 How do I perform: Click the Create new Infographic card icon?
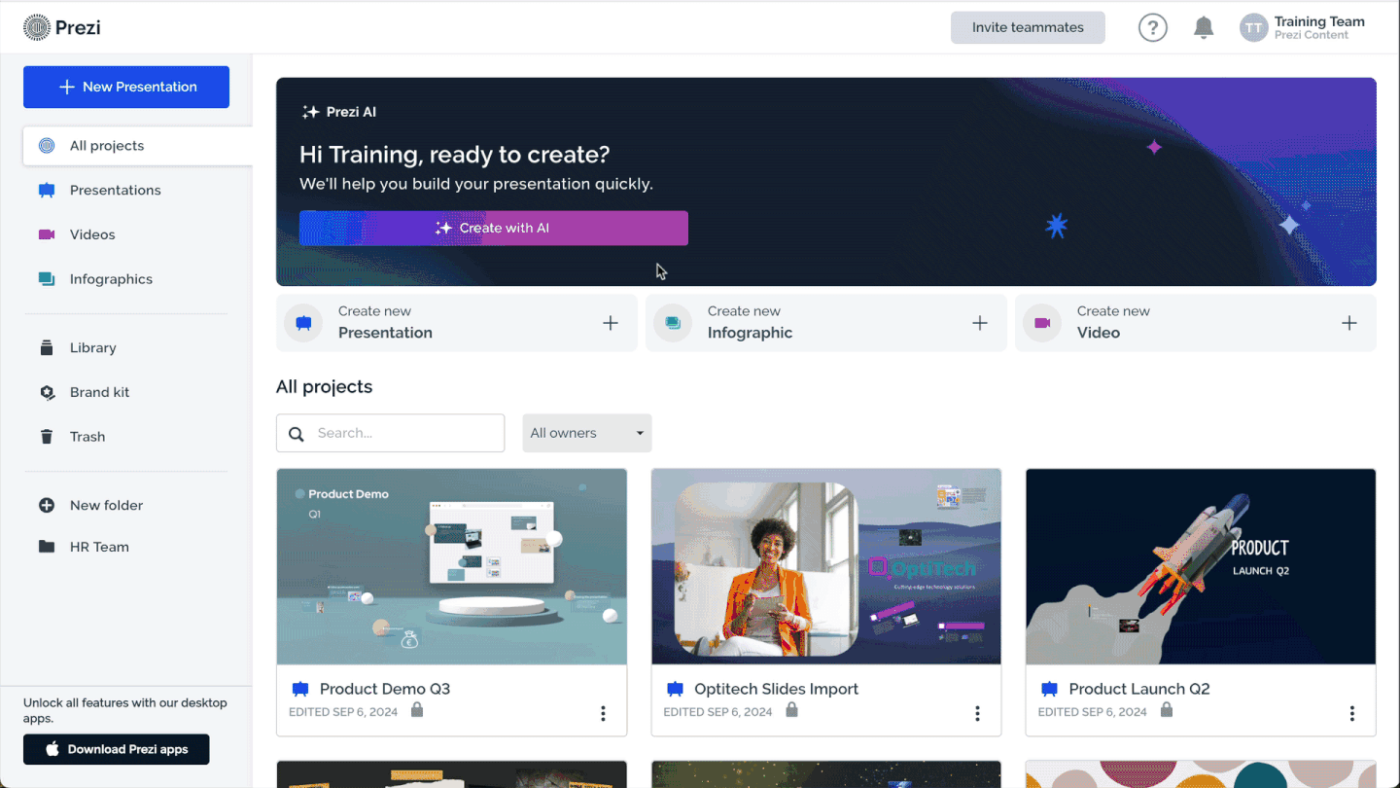pyautogui.click(x=673, y=323)
